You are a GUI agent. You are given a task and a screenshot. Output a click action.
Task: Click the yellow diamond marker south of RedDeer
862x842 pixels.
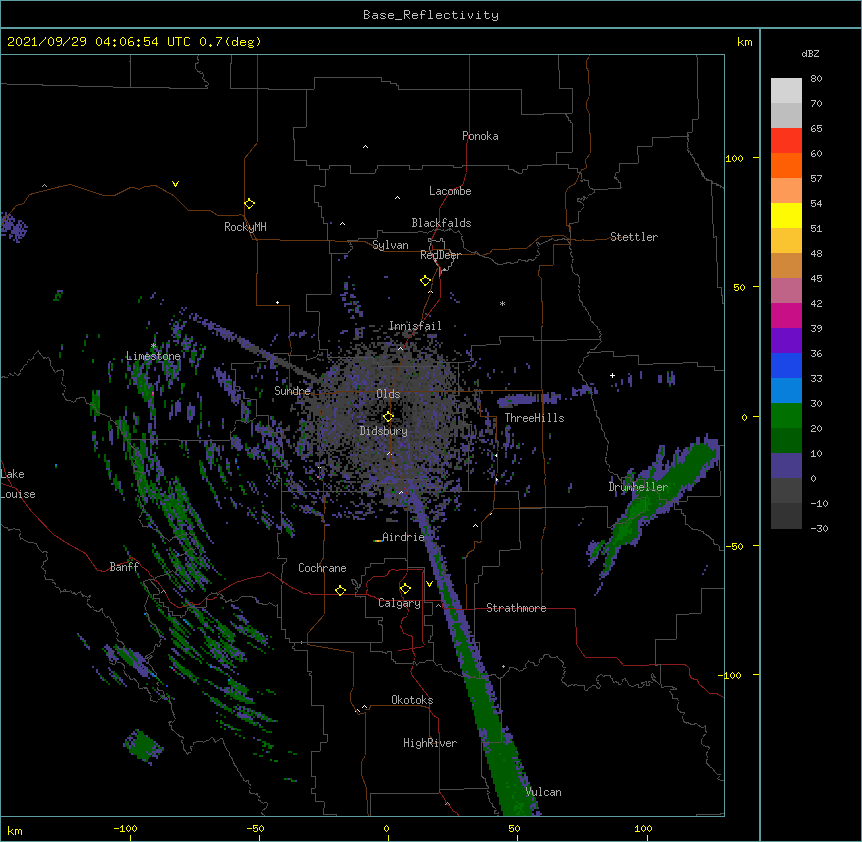pos(425,281)
